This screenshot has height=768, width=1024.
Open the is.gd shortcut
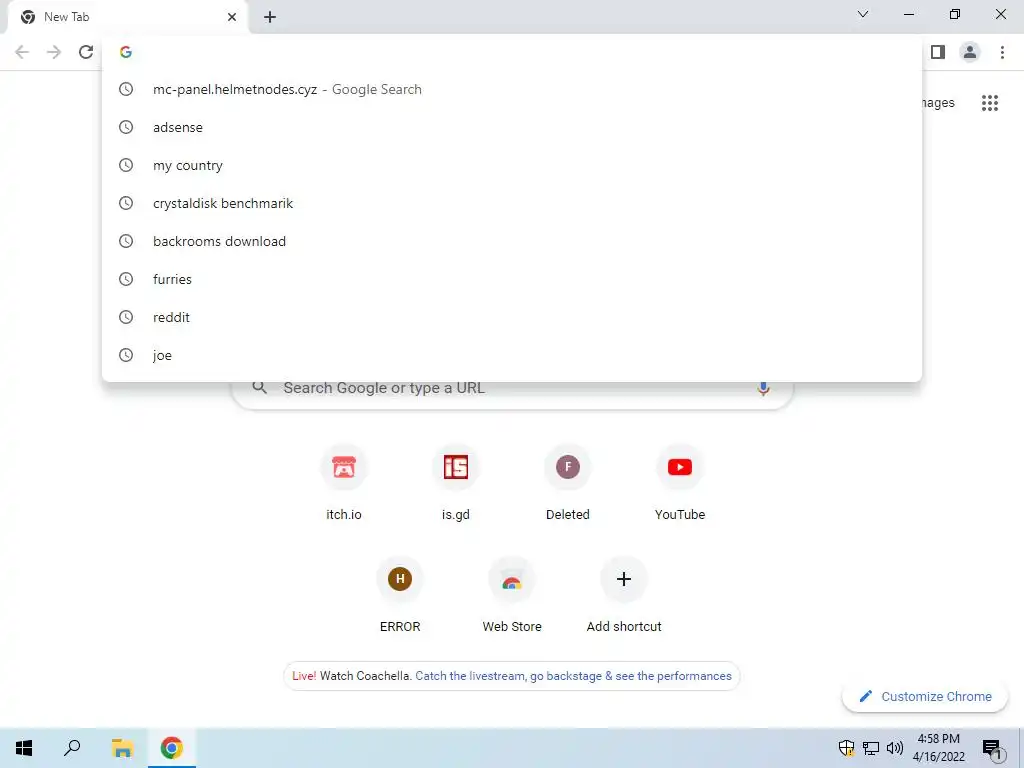tap(455, 482)
